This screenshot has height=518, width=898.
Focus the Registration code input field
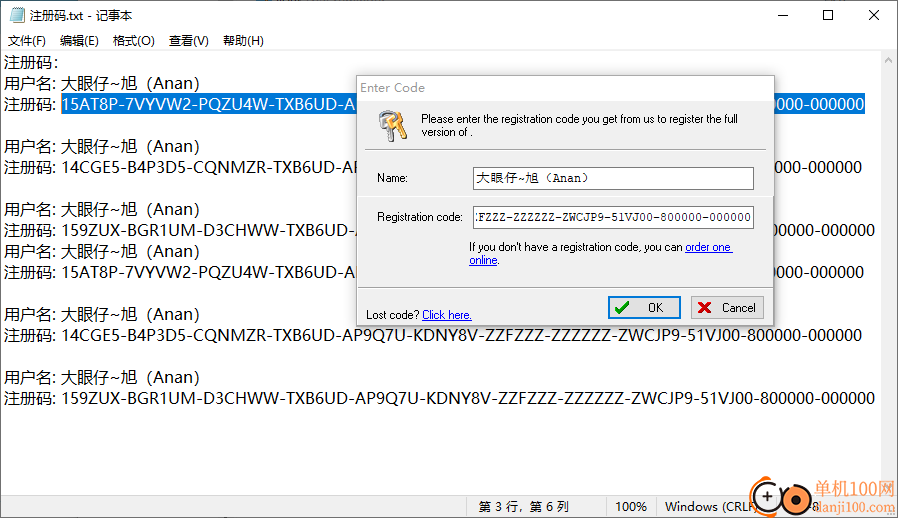point(613,217)
